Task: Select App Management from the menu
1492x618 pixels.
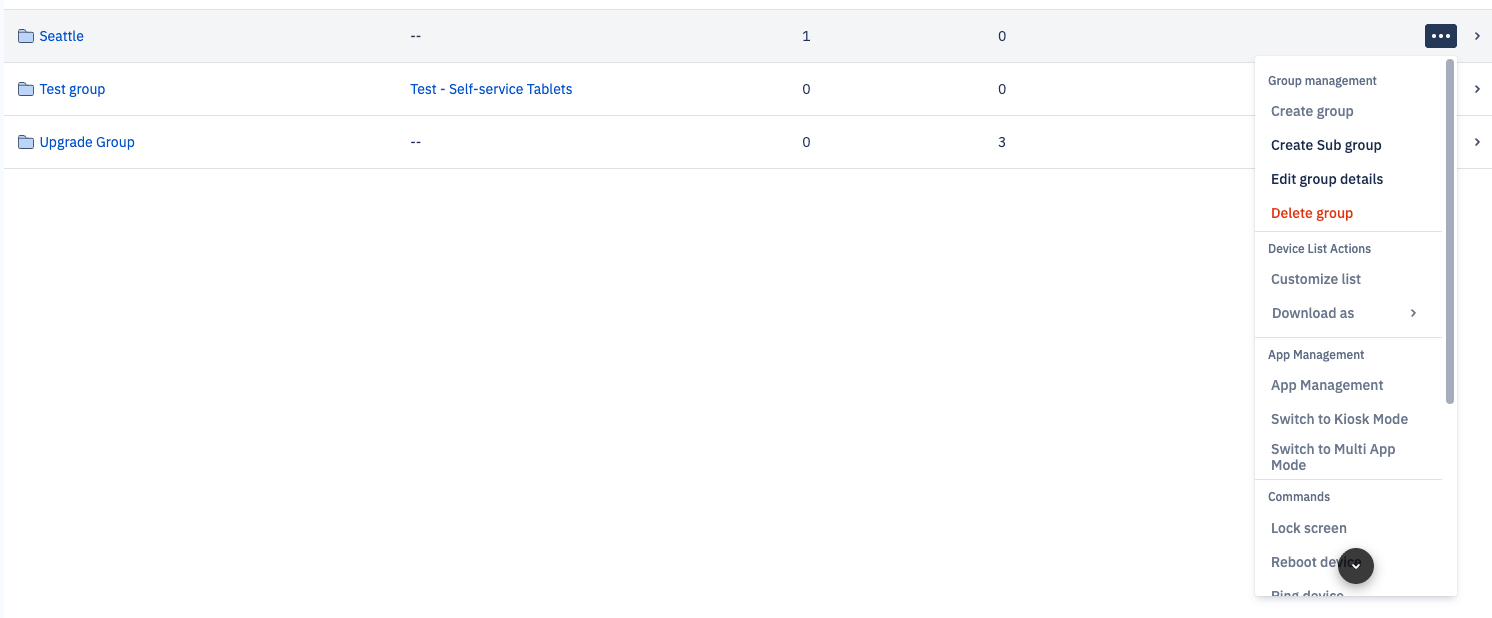Action: pyautogui.click(x=1327, y=385)
